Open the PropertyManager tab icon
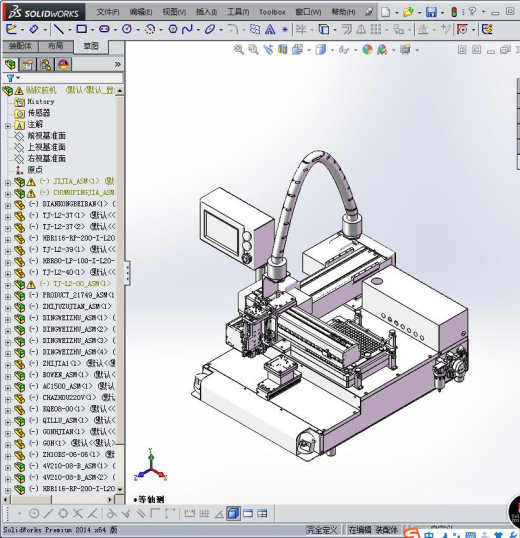The height and width of the screenshot is (538, 520). [x=28, y=65]
